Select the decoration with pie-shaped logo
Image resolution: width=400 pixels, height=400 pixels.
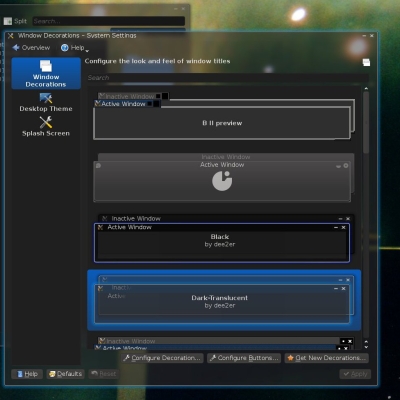pos(222,178)
